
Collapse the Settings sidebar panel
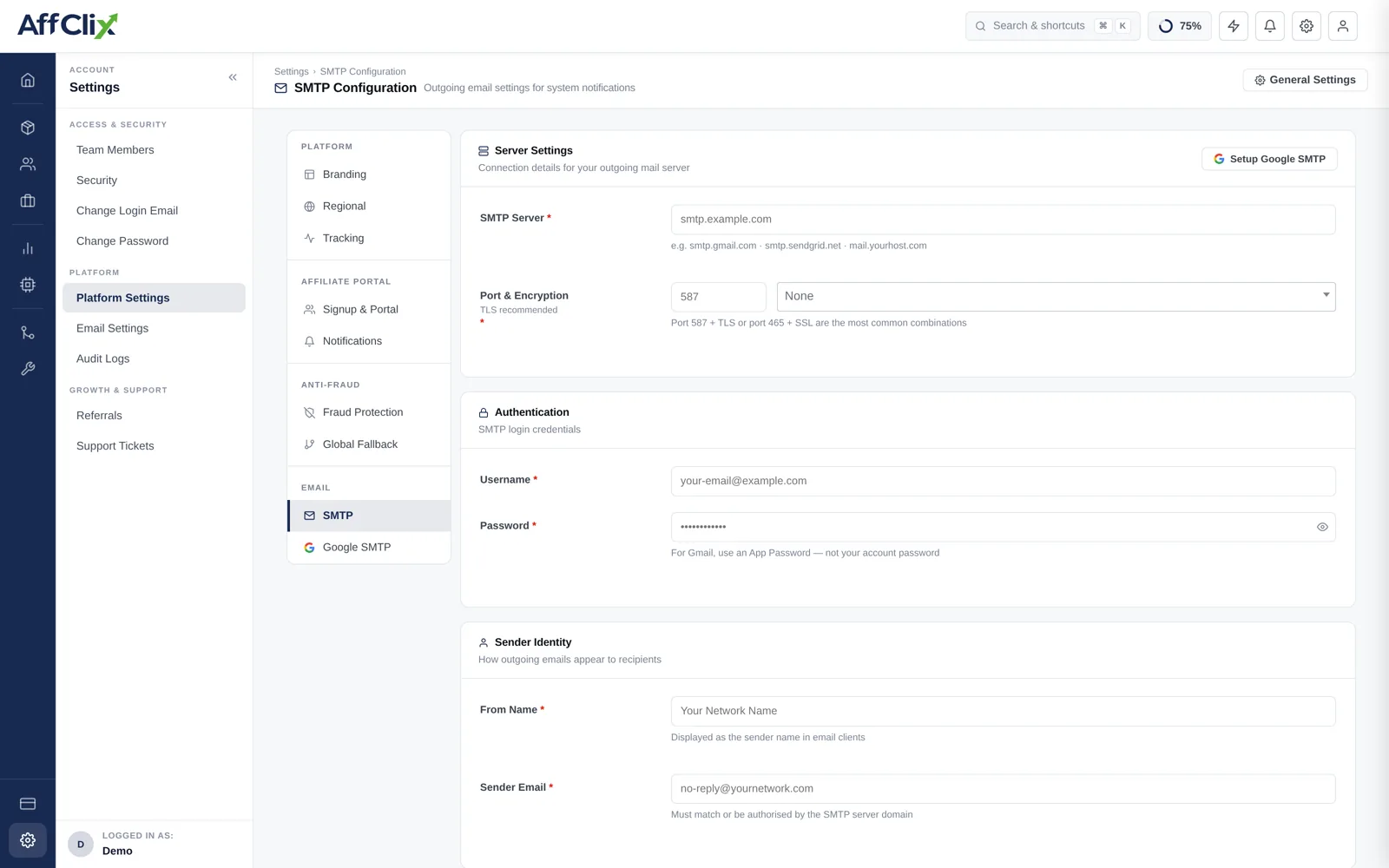pos(233,77)
